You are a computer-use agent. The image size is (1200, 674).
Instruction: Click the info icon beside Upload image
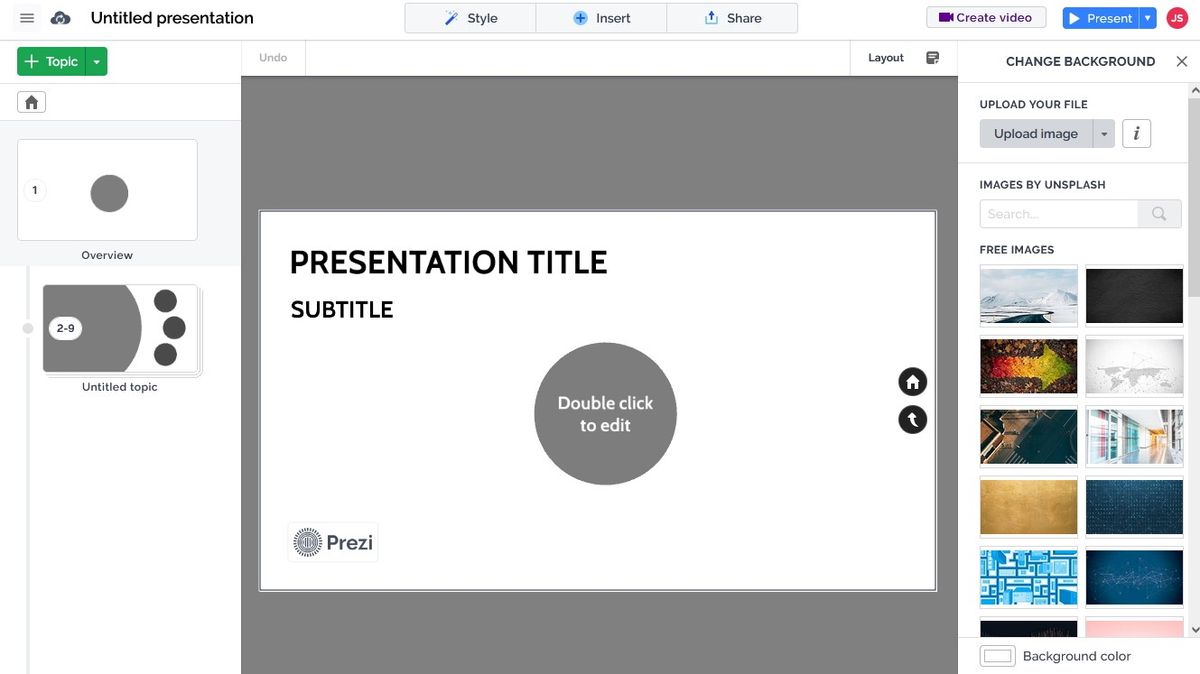pos(1136,132)
